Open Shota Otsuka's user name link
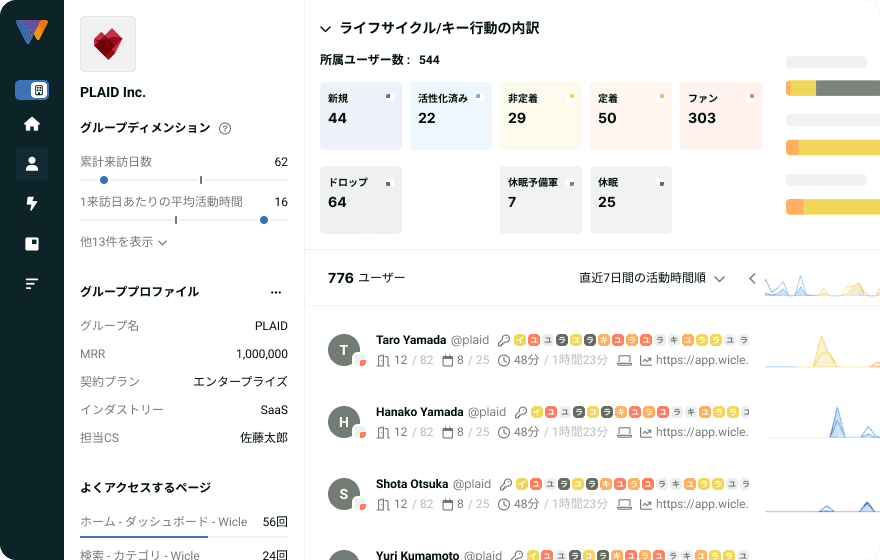 point(412,484)
